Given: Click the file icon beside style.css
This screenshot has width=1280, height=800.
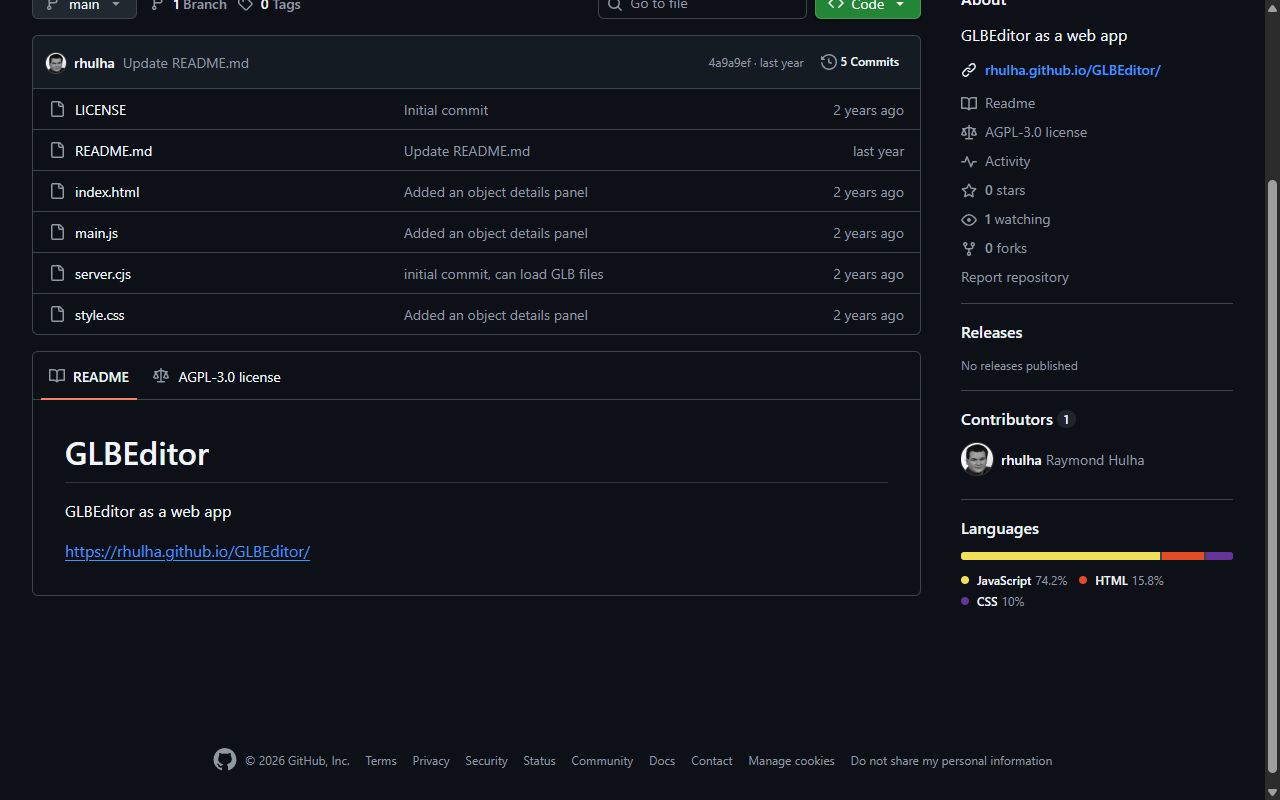Looking at the screenshot, I should point(56,315).
